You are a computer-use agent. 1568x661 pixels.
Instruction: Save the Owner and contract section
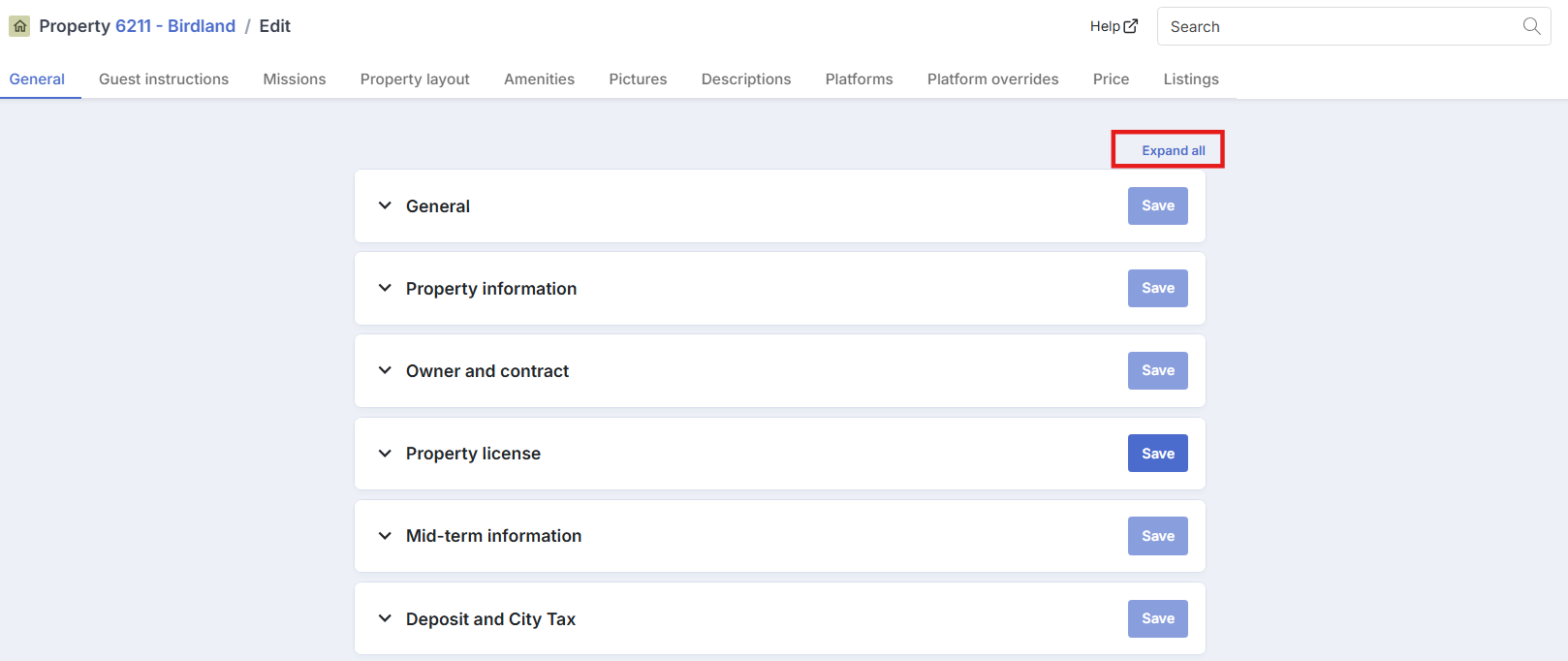pos(1158,370)
